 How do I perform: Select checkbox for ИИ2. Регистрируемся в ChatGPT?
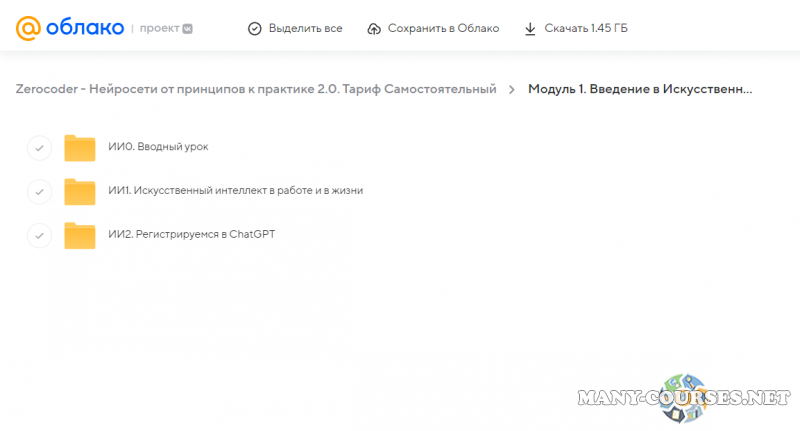38,235
